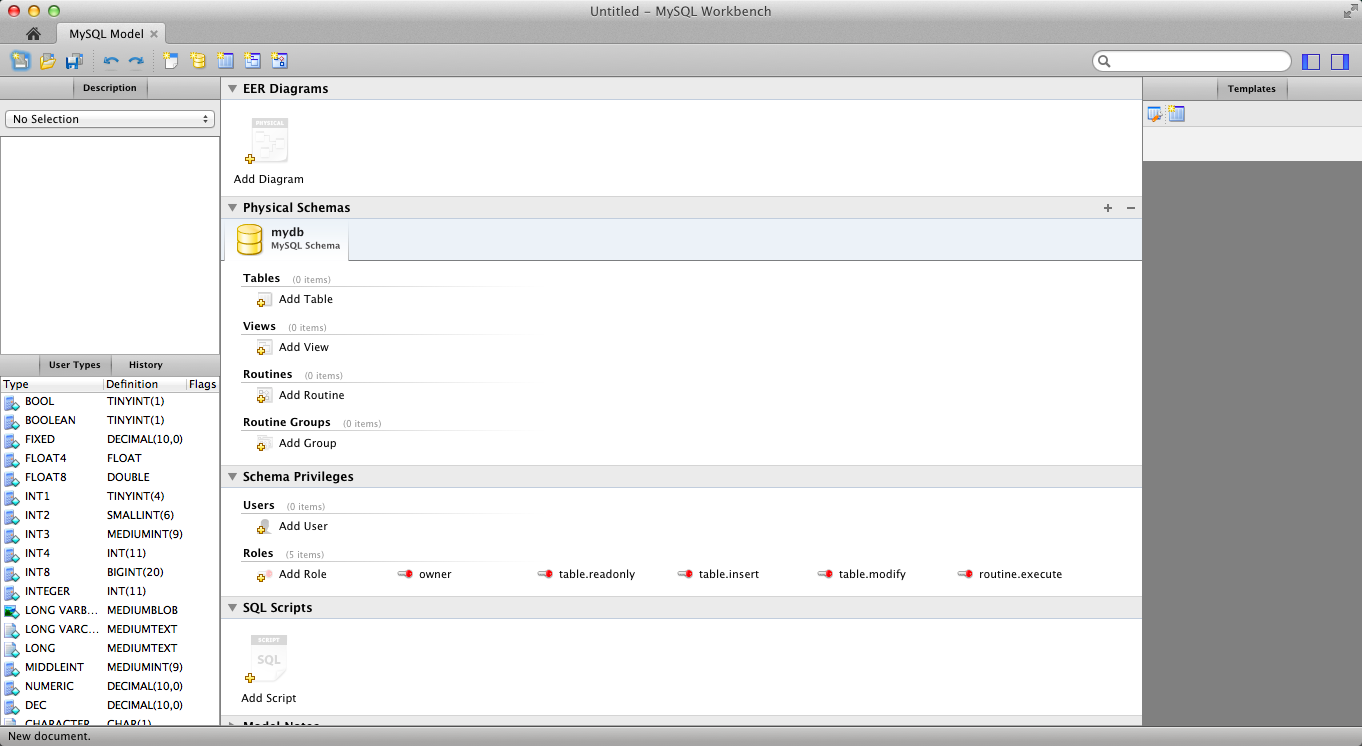Viewport: 1362px width, 746px height.
Task: Go to the Home tab icon
Action: click(x=33, y=34)
